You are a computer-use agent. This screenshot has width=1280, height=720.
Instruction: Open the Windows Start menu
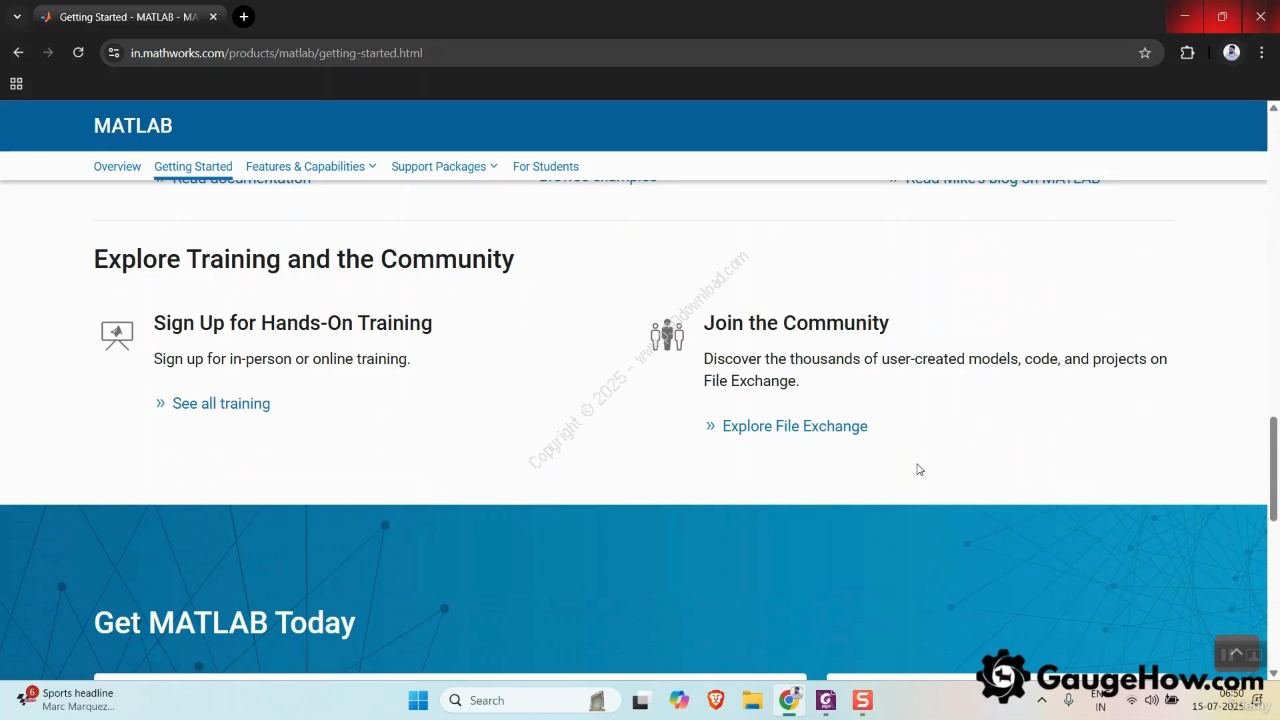[x=418, y=701]
